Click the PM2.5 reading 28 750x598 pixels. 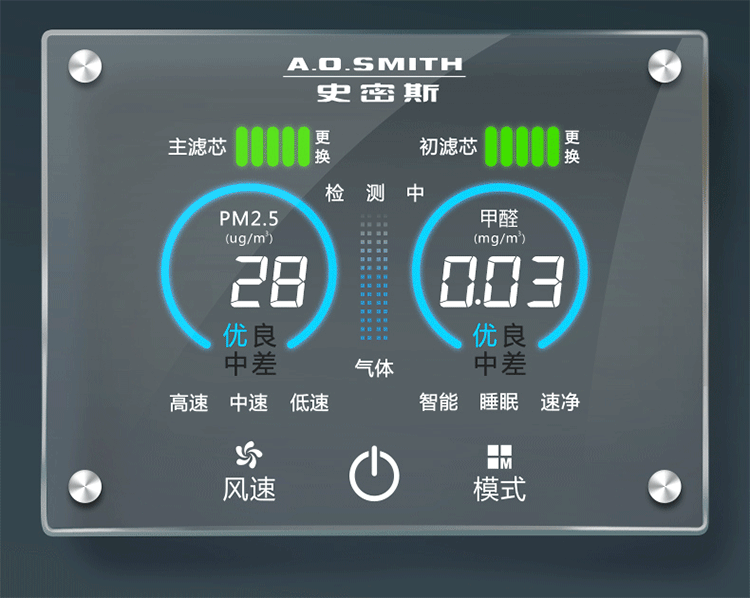[x=269, y=281]
